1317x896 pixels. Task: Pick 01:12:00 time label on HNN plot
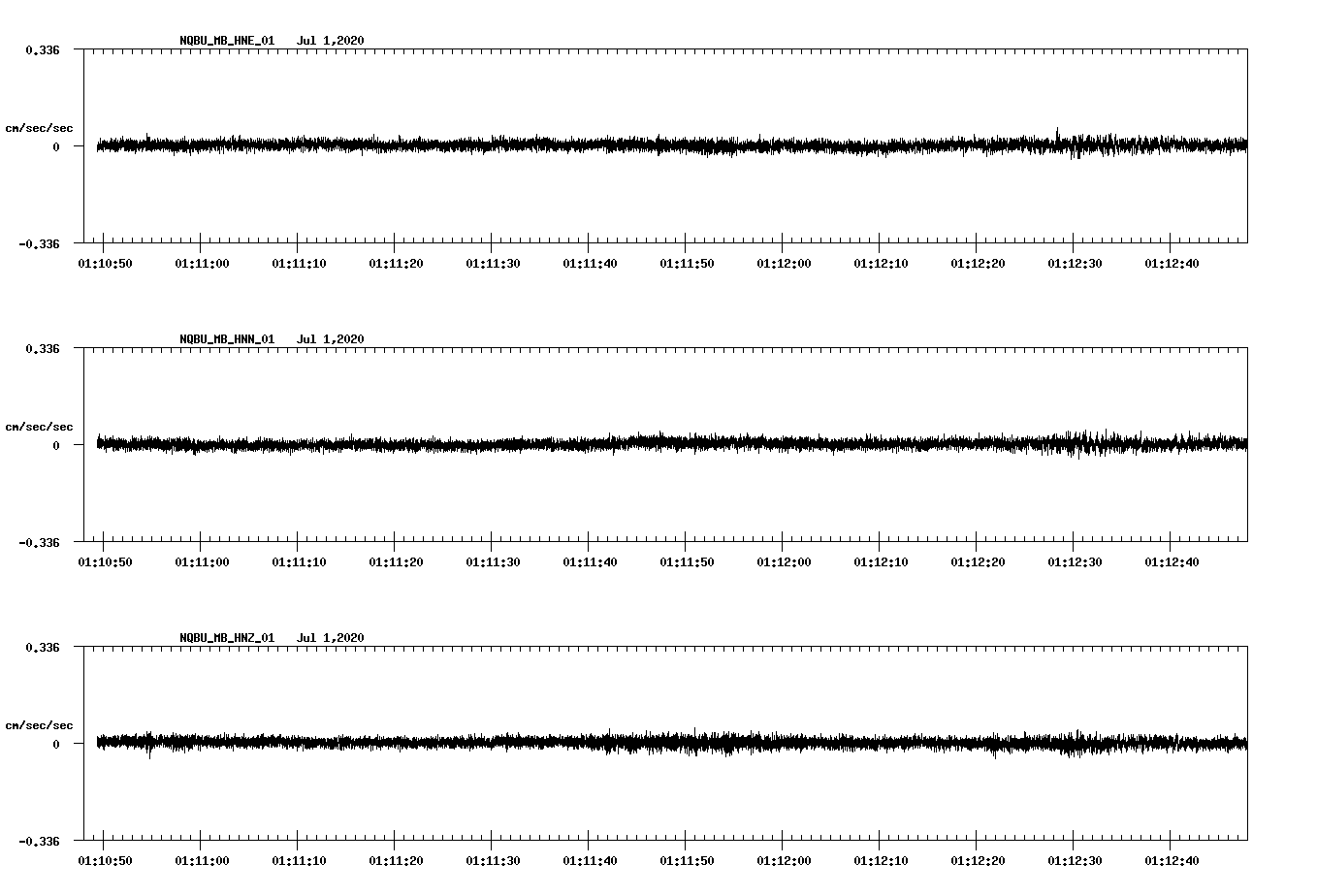(784, 562)
